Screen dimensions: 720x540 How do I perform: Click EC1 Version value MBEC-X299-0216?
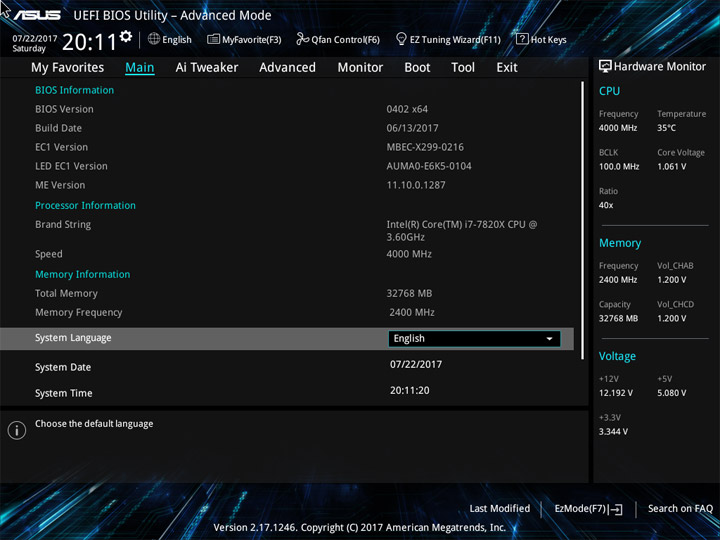pyautogui.click(x=425, y=147)
